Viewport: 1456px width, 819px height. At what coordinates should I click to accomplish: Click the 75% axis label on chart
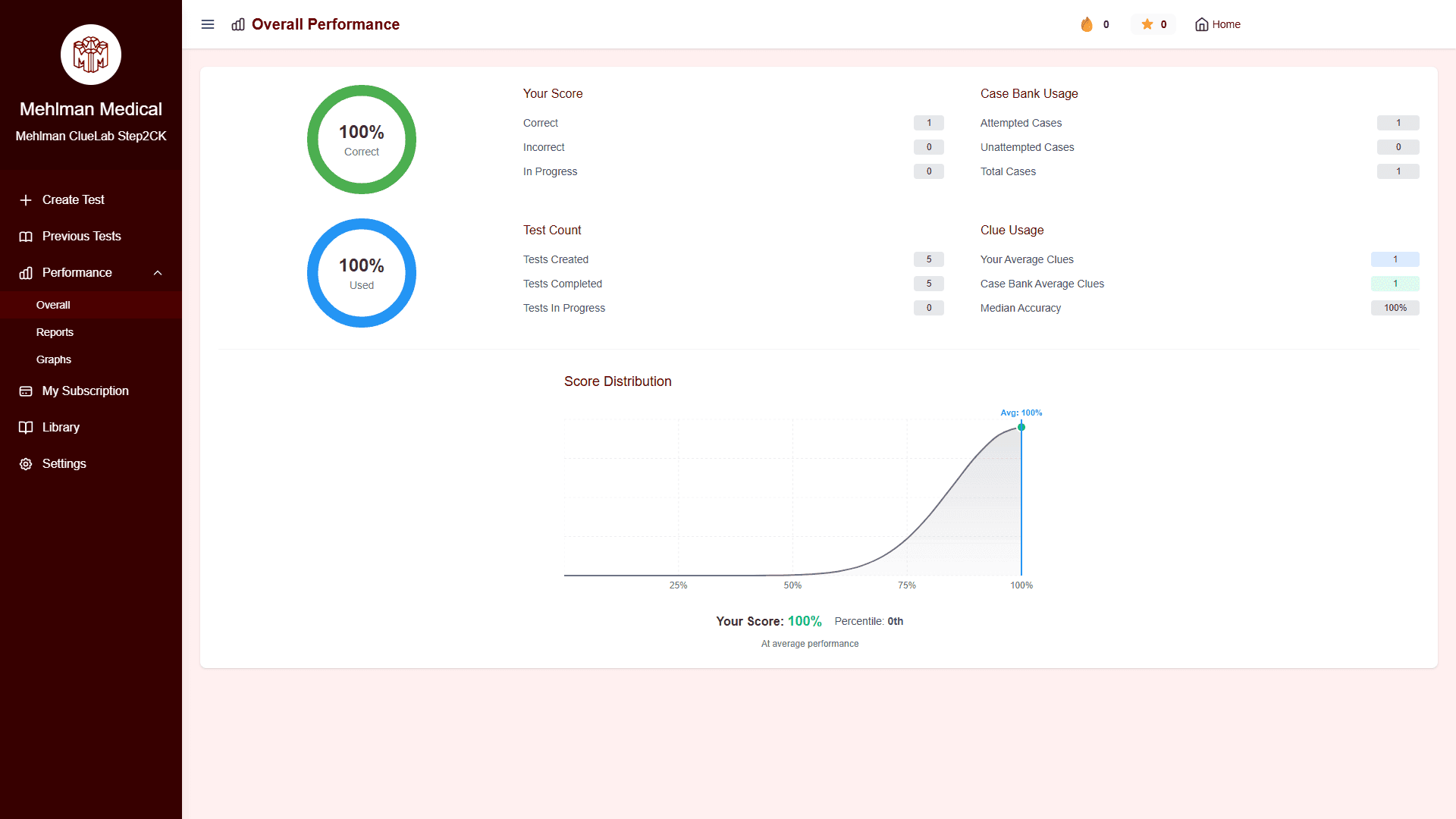pyautogui.click(x=907, y=585)
